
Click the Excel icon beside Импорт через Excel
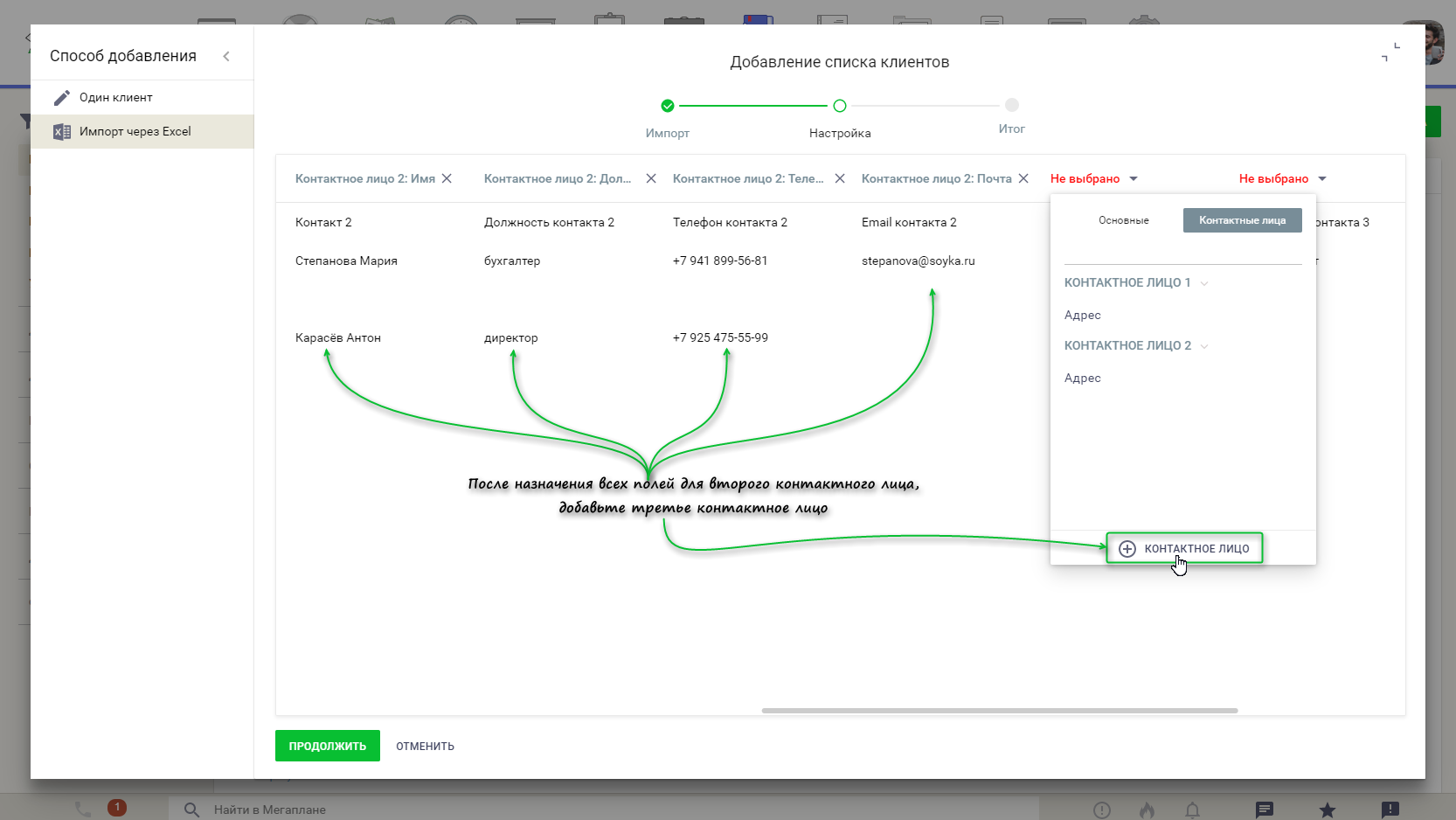(x=61, y=132)
